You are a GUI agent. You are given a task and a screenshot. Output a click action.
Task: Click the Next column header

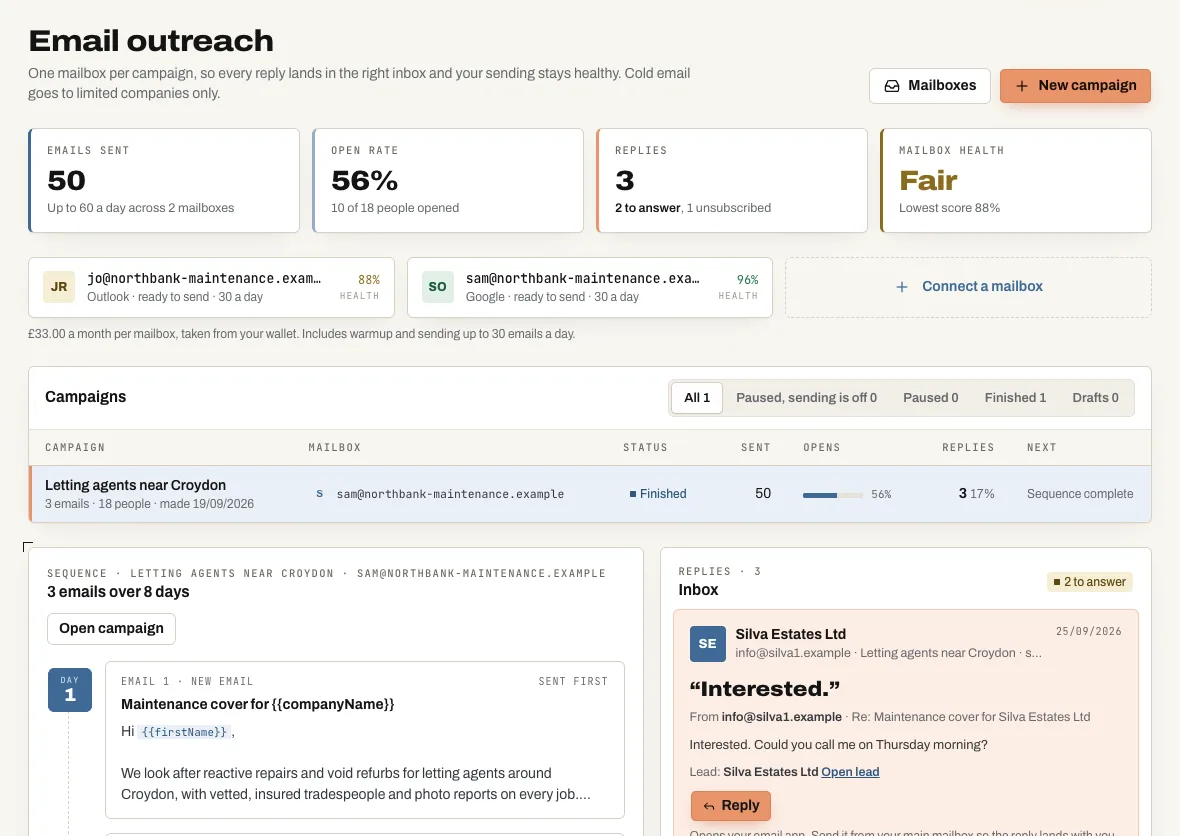tap(1042, 447)
